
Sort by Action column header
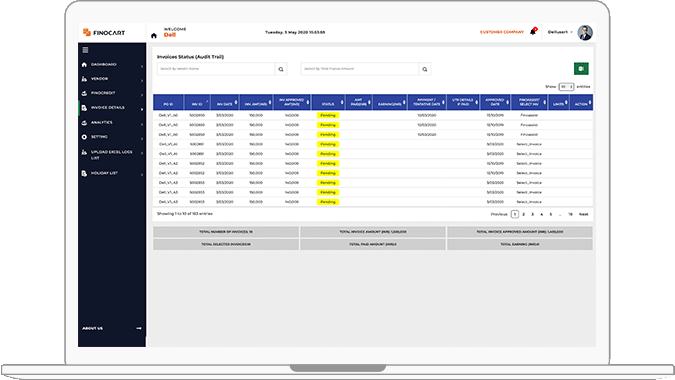coord(581,102)
